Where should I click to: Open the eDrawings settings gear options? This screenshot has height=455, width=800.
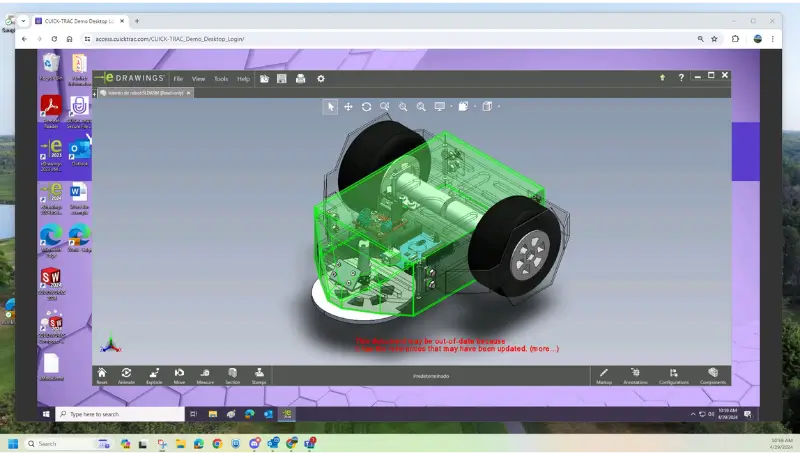(x=320, y=79)
